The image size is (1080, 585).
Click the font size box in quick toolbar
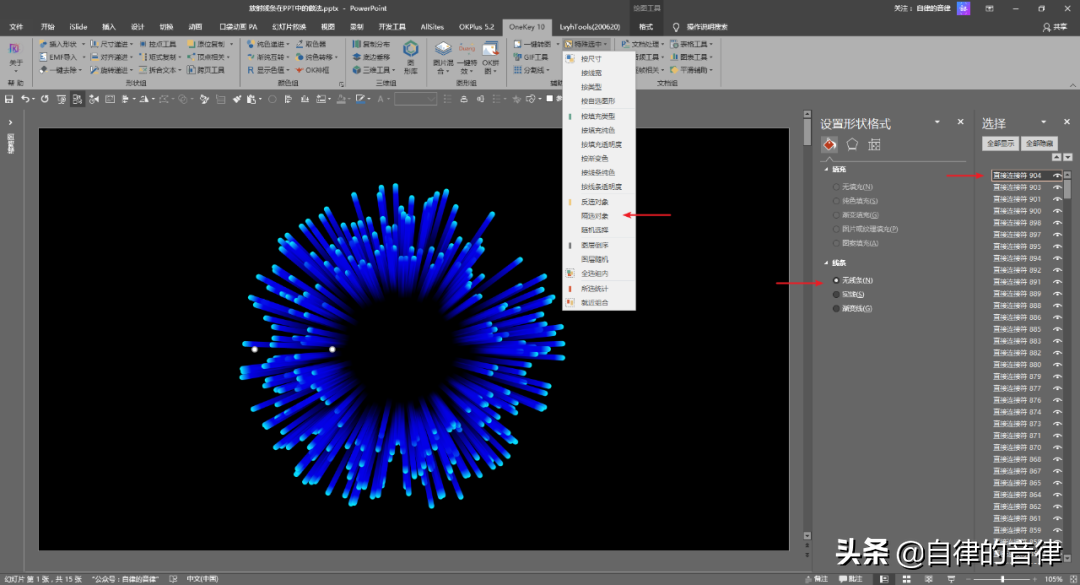tap(415, 99)
